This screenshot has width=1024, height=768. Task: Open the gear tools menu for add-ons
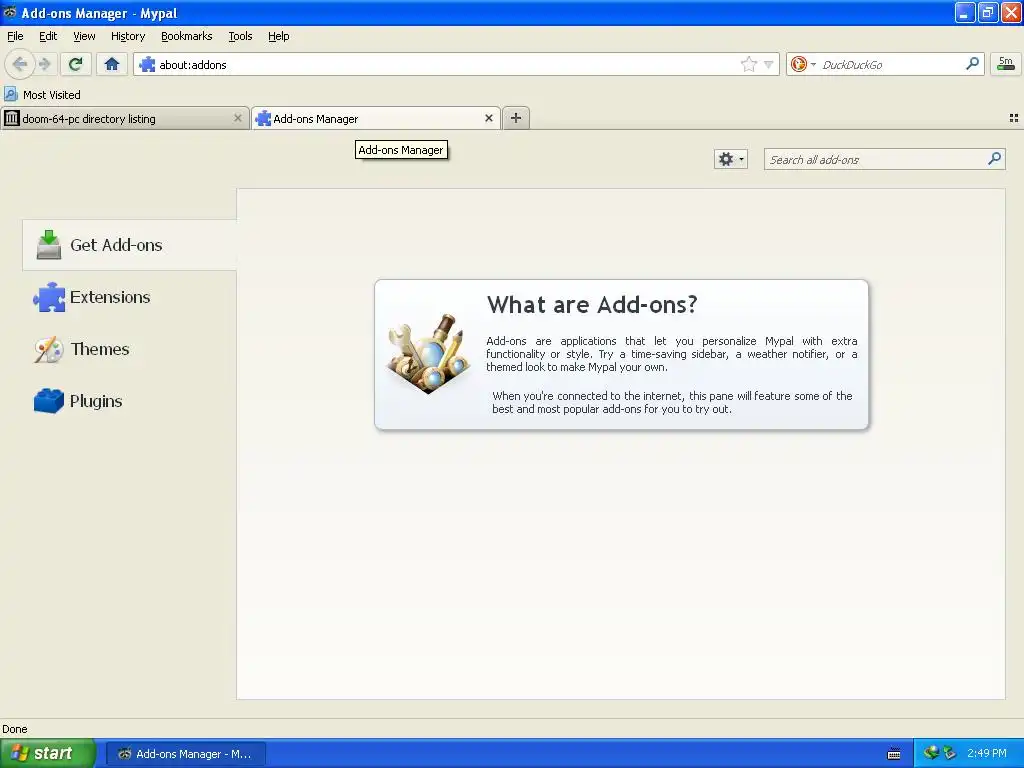click(730, 159)
